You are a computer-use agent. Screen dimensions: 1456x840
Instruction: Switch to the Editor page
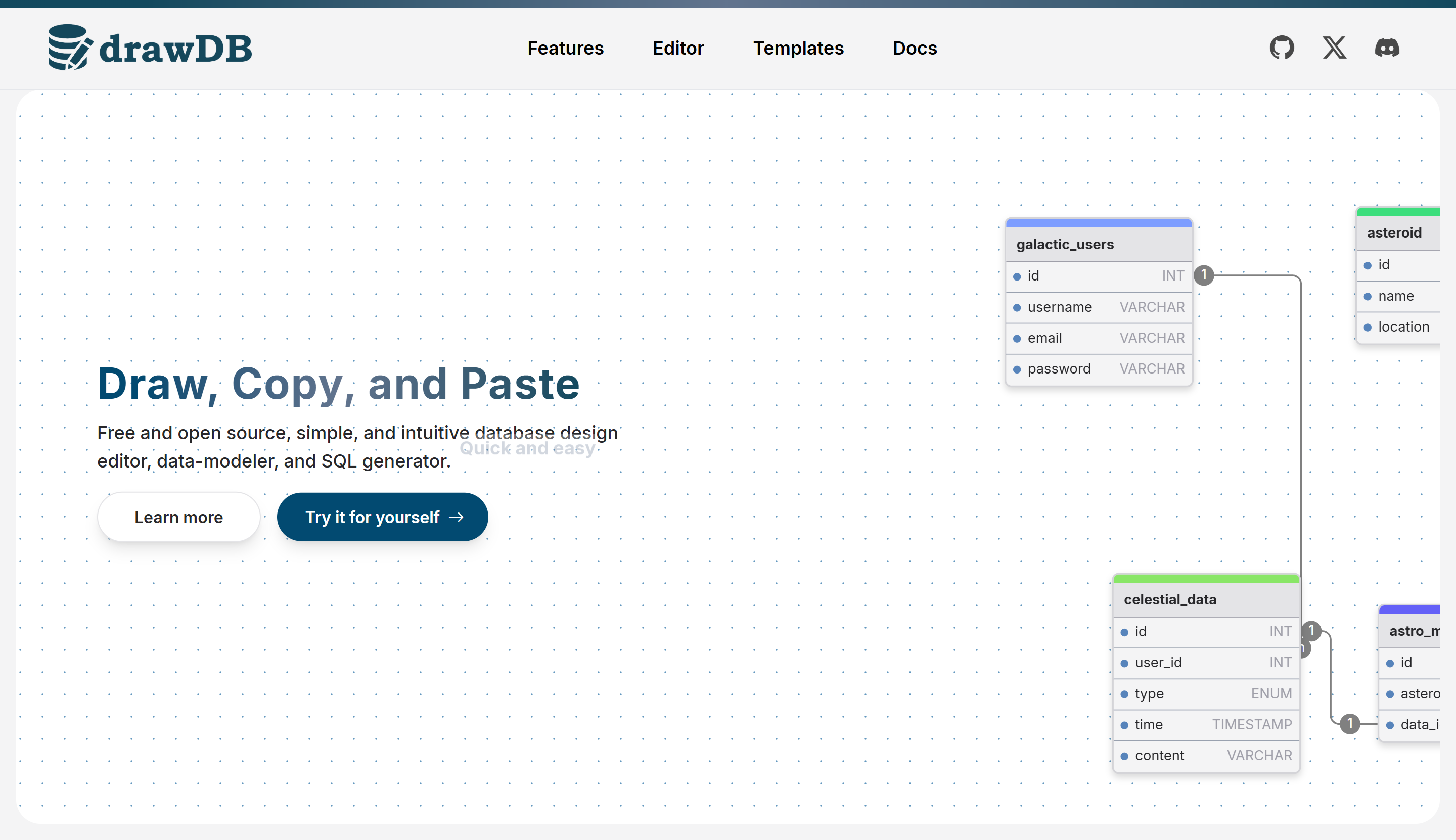(677, 49)
